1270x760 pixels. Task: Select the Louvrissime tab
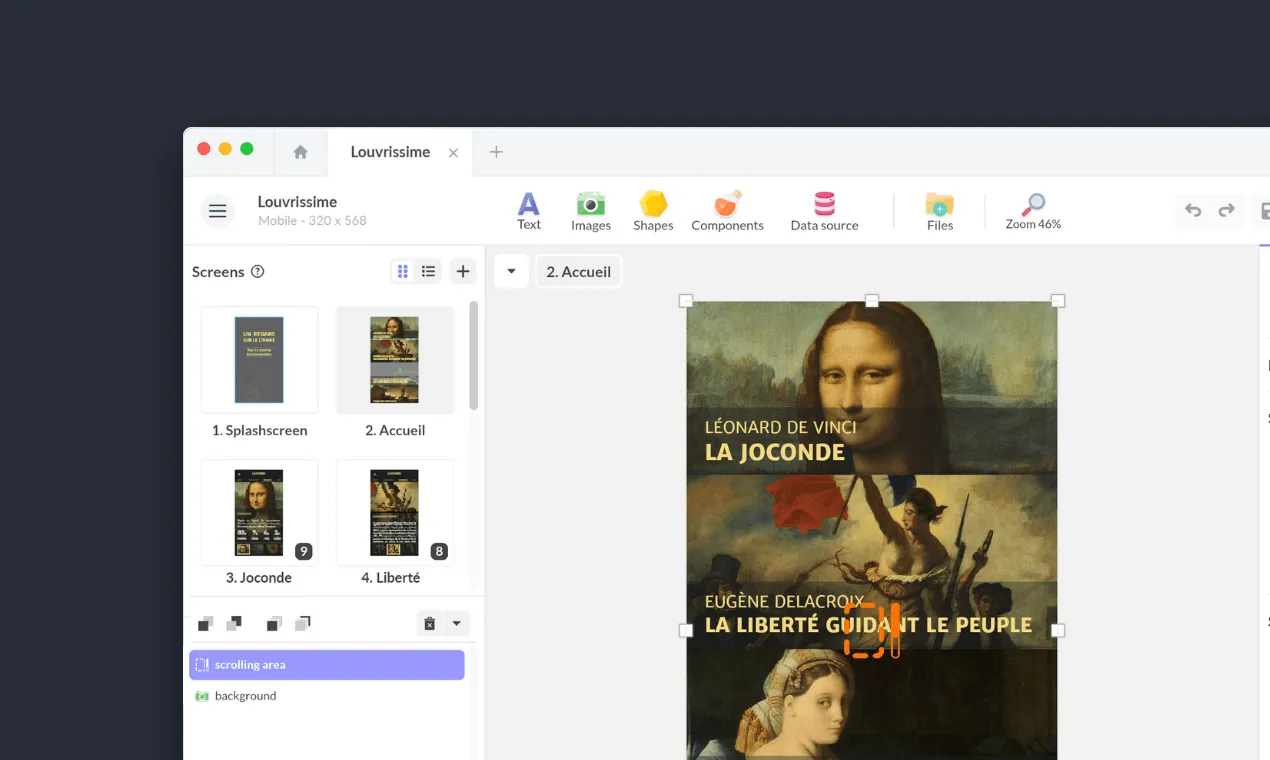click(390, 152)
